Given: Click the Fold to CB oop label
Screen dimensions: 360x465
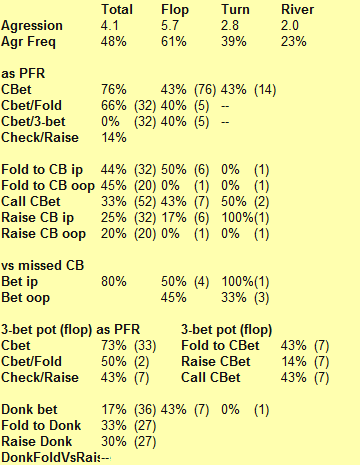Looking at the screenshot, I should click(48, 186).
